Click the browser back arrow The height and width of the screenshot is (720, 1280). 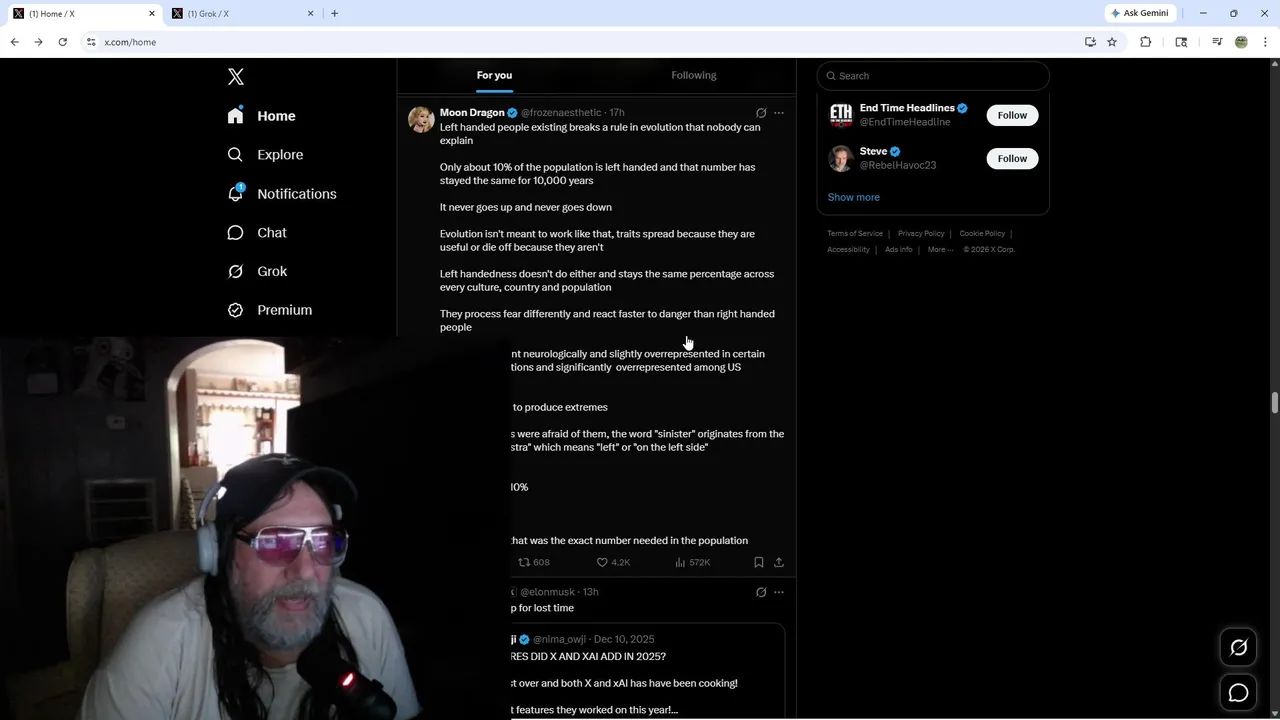coord(14,42)
